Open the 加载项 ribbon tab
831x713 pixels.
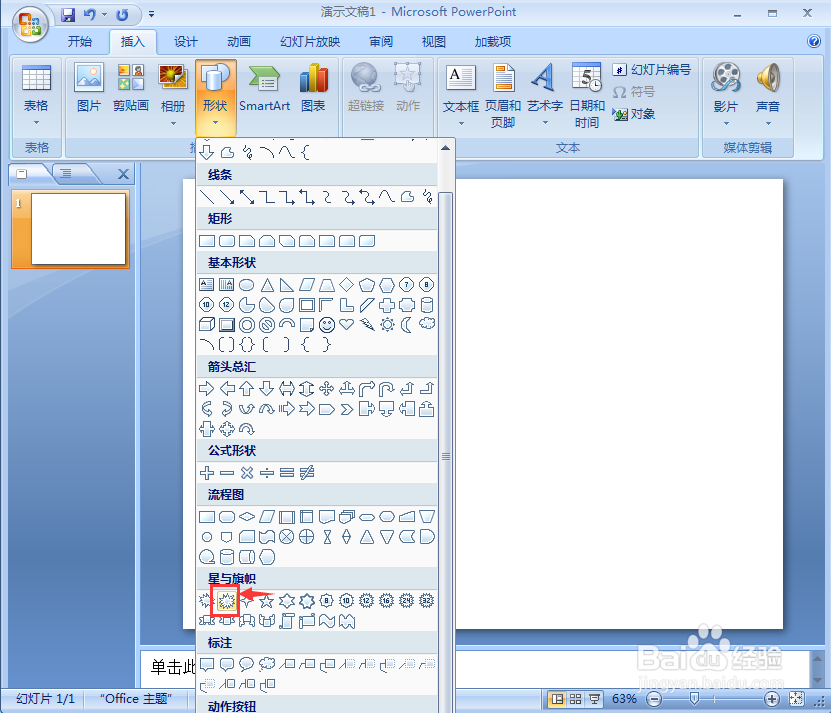coord(493,41)
